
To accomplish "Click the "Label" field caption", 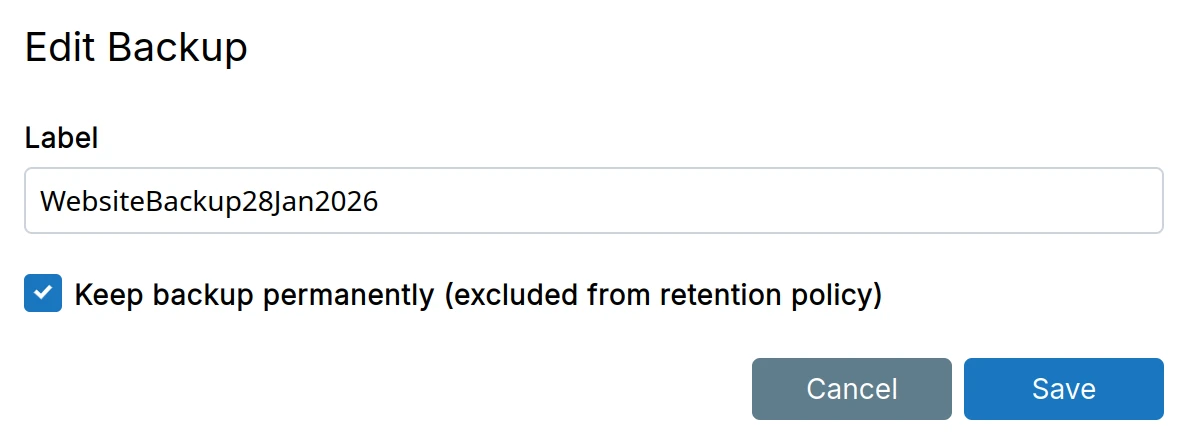I will click(61, 138).
